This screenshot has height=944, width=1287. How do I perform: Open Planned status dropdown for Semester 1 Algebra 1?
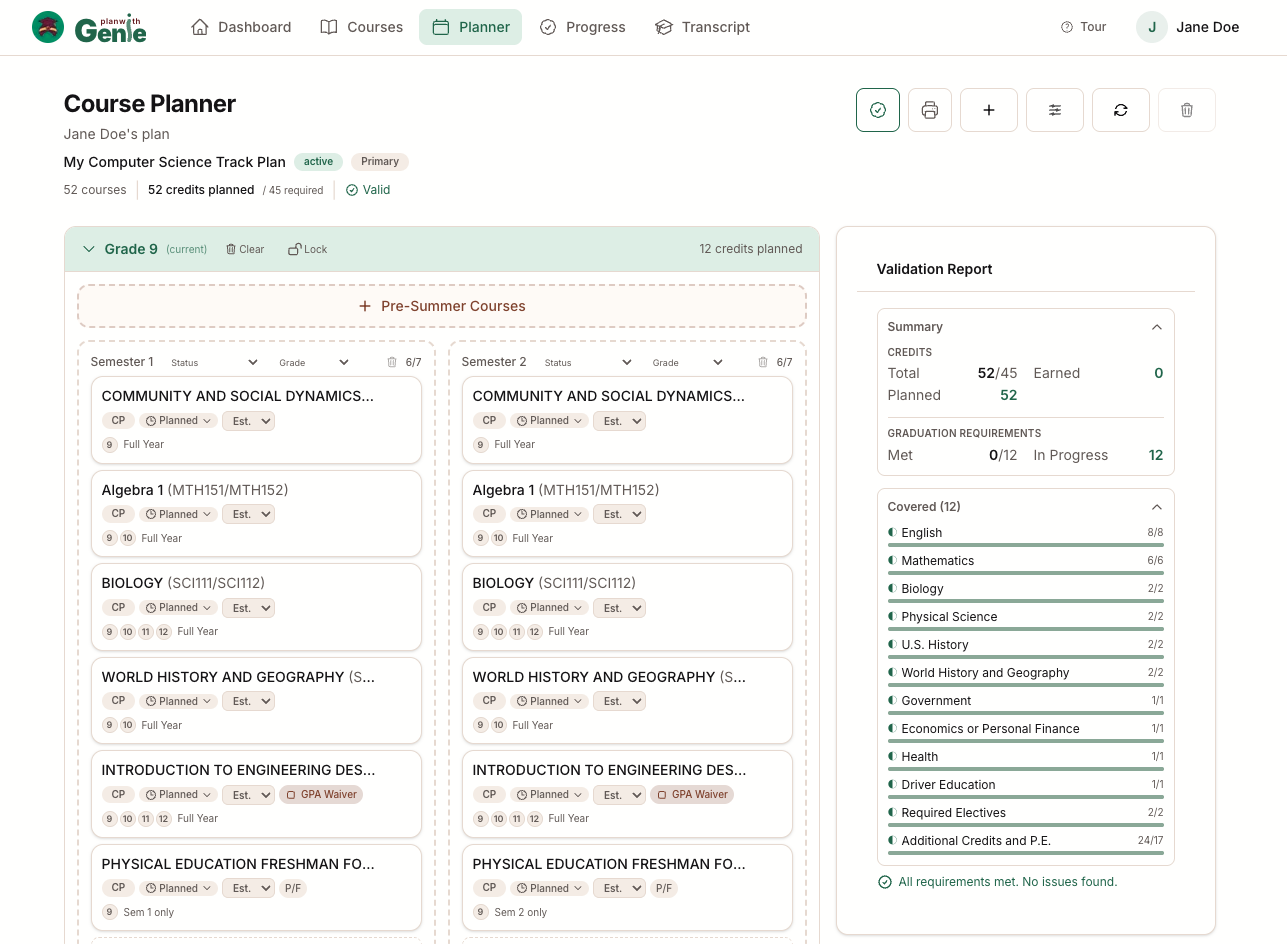(178, 514)
